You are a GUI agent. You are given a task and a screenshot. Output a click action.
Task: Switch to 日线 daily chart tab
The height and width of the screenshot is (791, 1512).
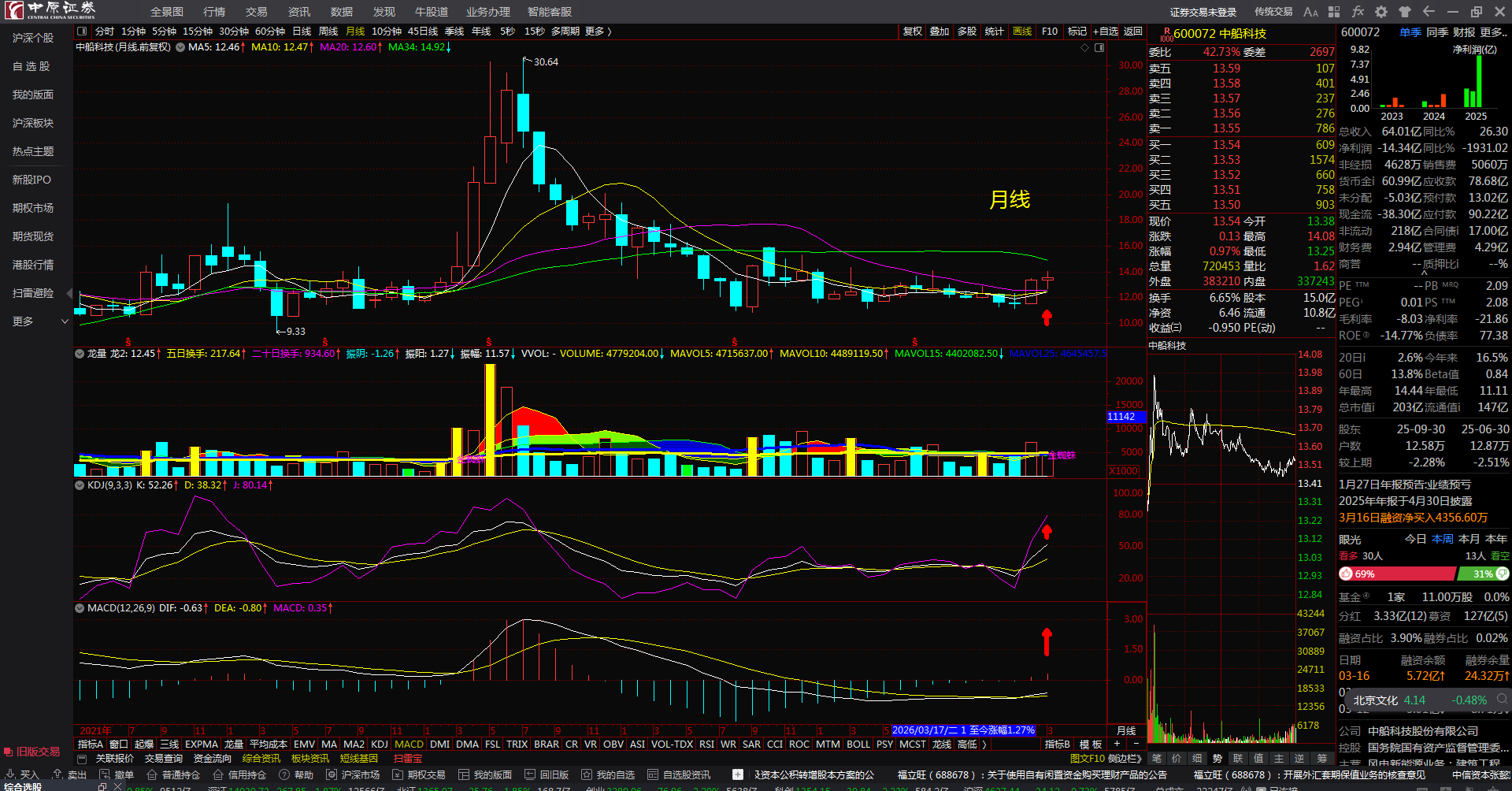coord(302,32)
